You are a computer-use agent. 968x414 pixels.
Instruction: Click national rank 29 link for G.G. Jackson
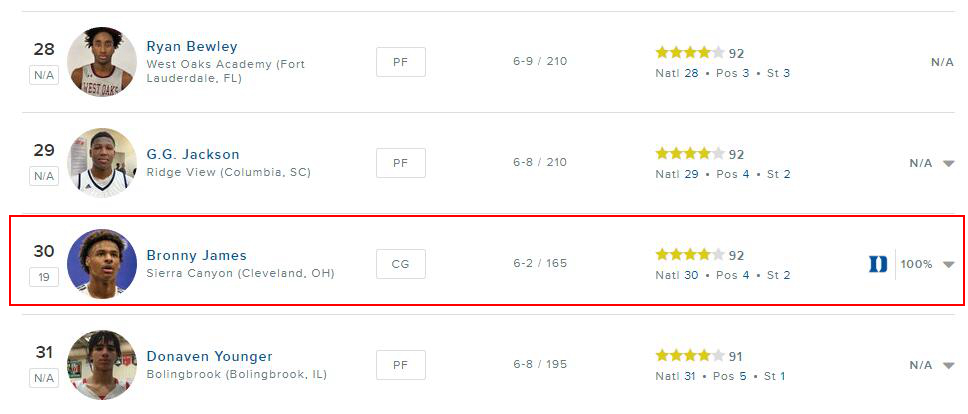tap(691, 175)
